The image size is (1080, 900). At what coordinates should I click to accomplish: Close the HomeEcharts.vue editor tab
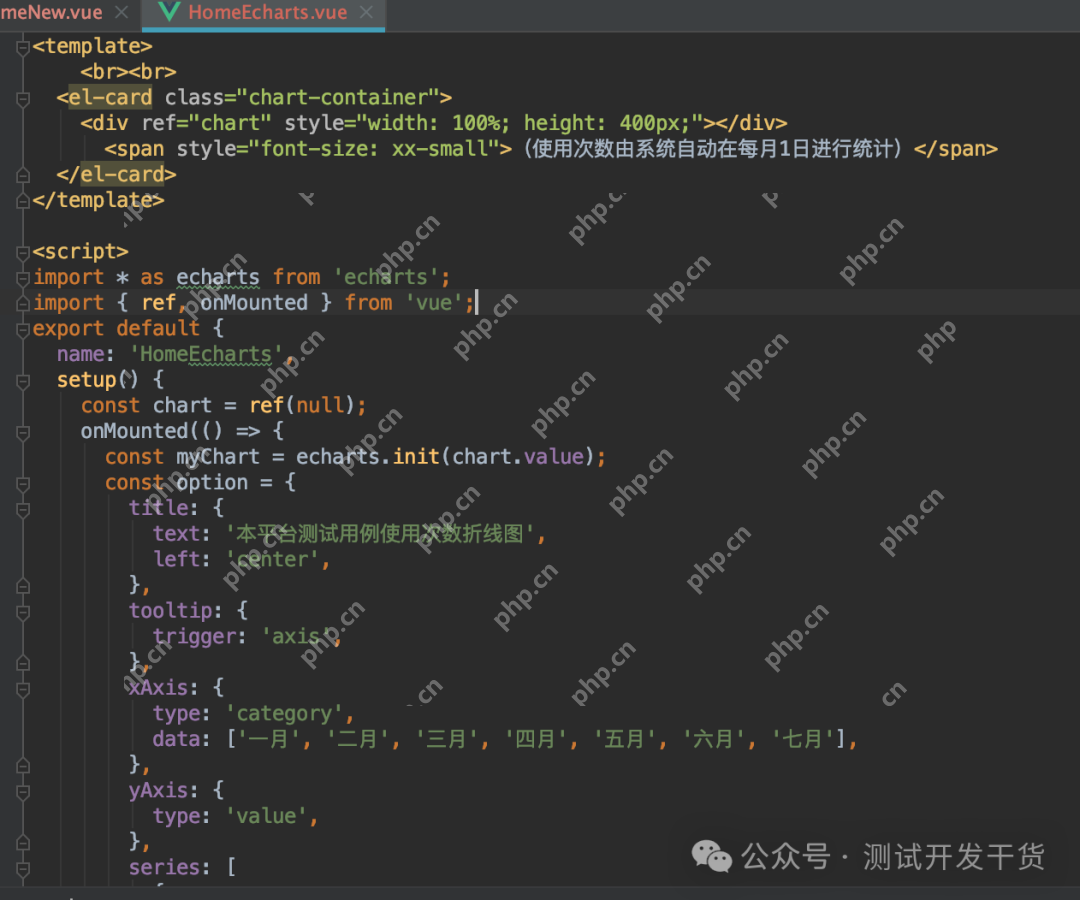366,13
